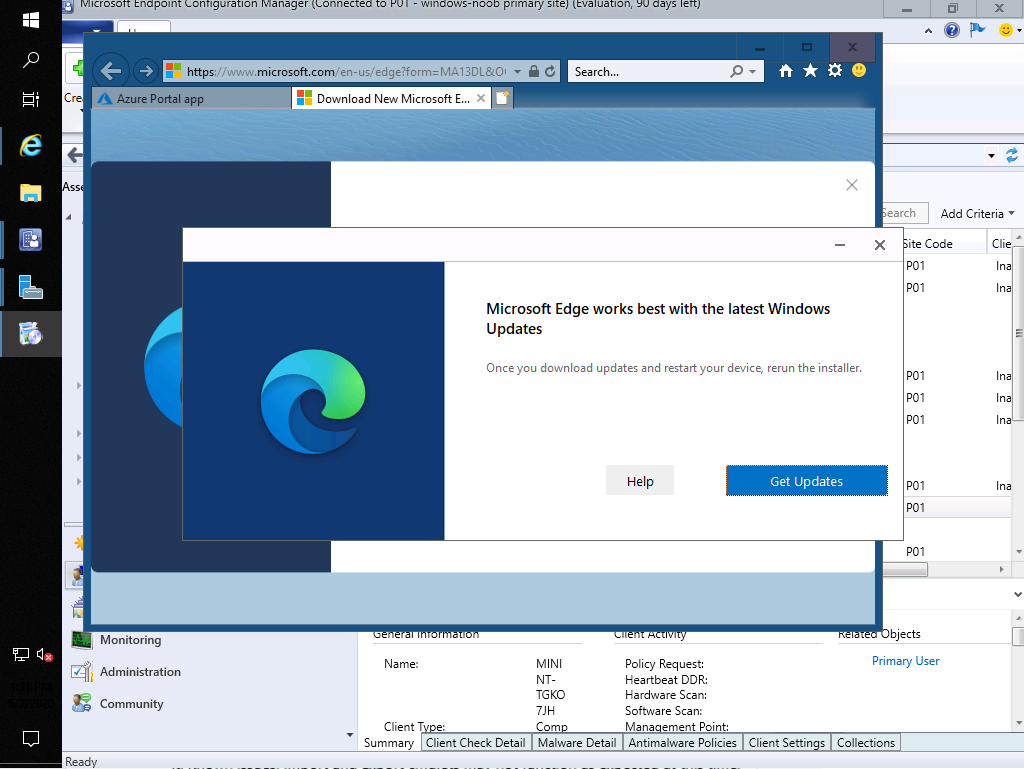Click the Configuration Manager flag notifications icon

(x=977, y=30)
